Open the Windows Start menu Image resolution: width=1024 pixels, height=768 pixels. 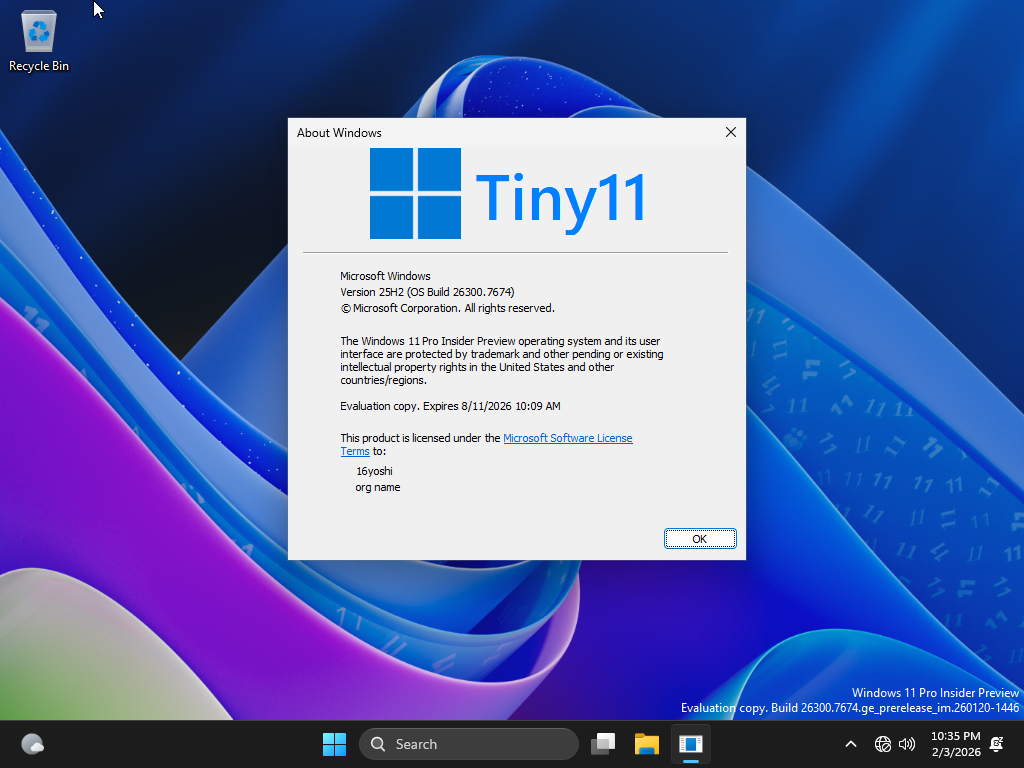click(x=334, y=744)
